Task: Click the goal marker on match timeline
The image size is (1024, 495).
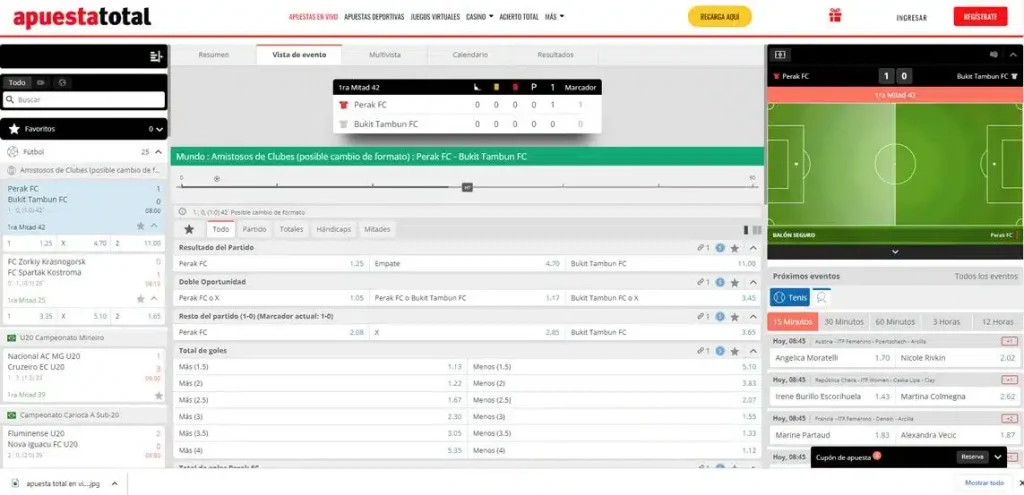Action: click(x=217, y=178)
